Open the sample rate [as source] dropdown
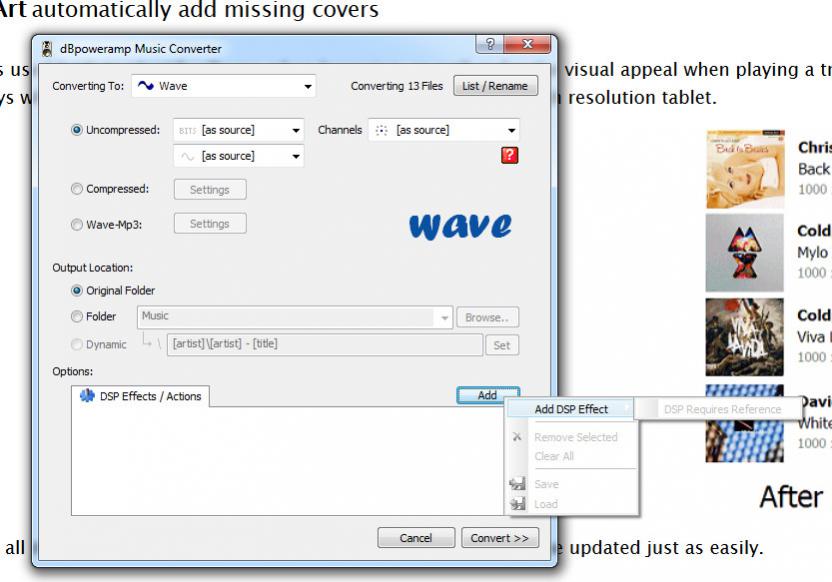The width and height of the screenshot is (832, 582). [239, 156]
